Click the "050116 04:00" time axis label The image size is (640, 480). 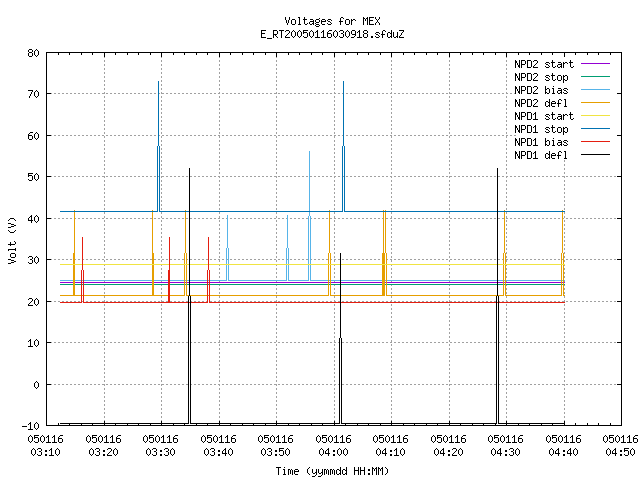333,446
